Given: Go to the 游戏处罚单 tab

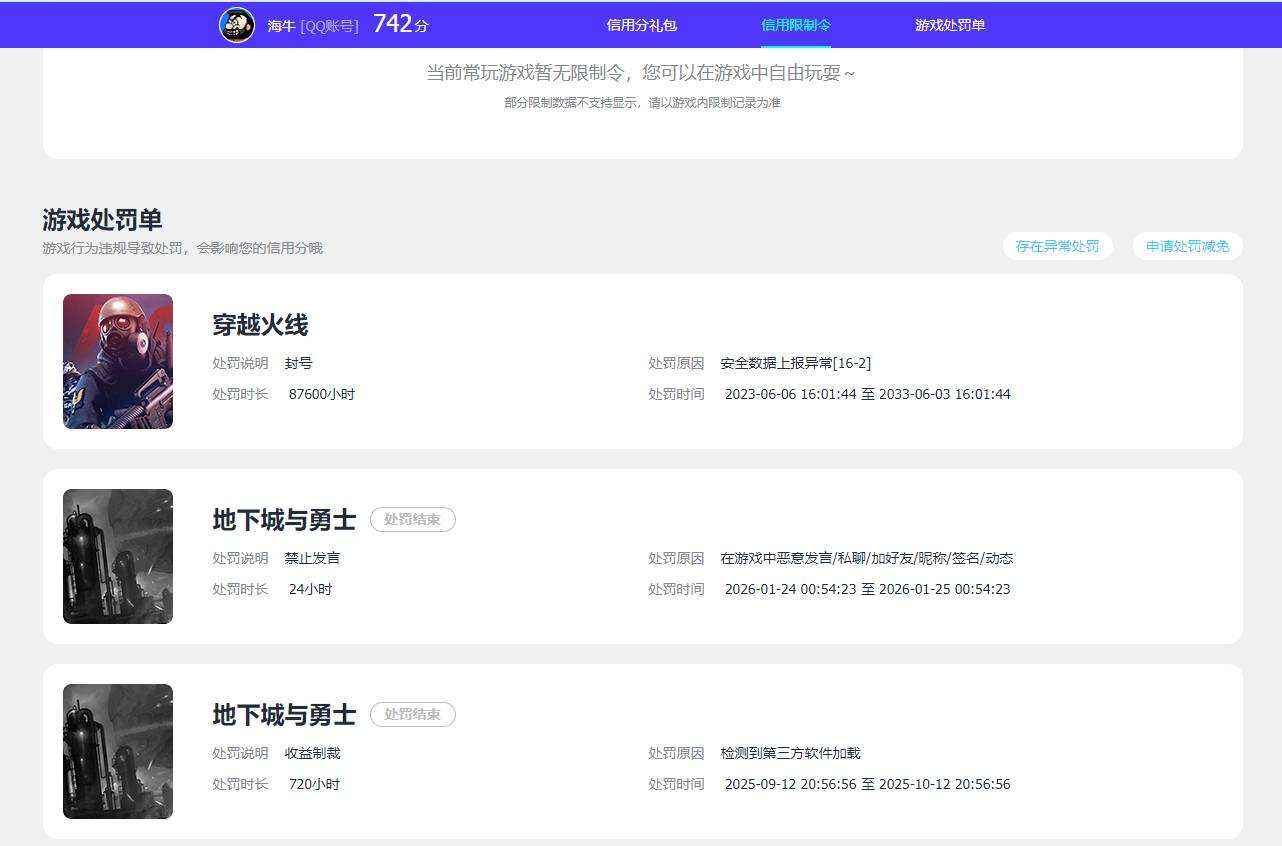Looking at the screenshot, I should [950, 25].
